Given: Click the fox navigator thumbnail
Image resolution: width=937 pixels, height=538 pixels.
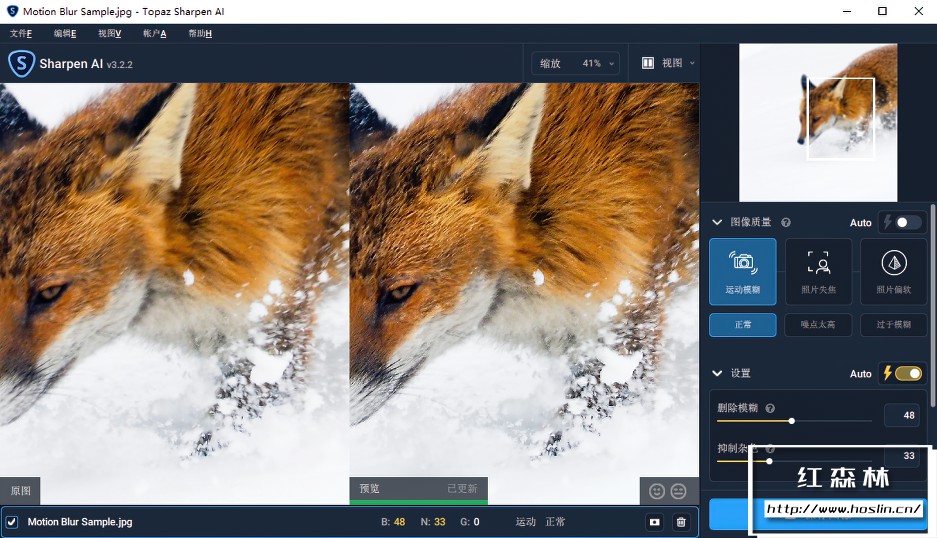Looking at the screenshot, I should [x=818, y=123].
